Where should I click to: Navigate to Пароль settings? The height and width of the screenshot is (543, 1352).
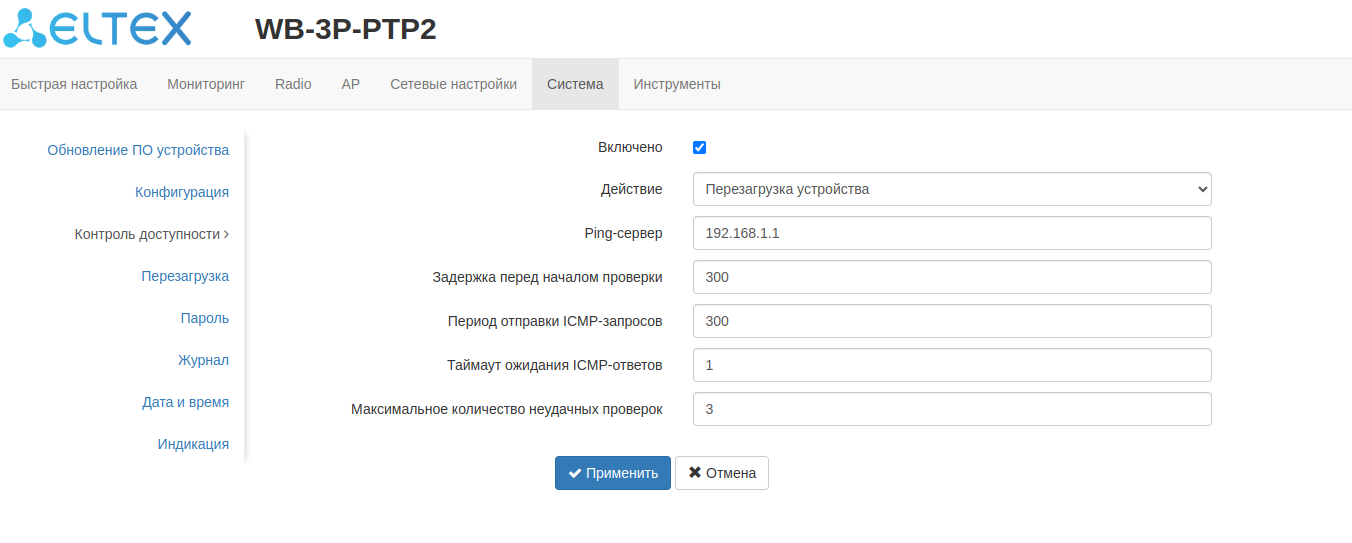(x=205, y=318)
